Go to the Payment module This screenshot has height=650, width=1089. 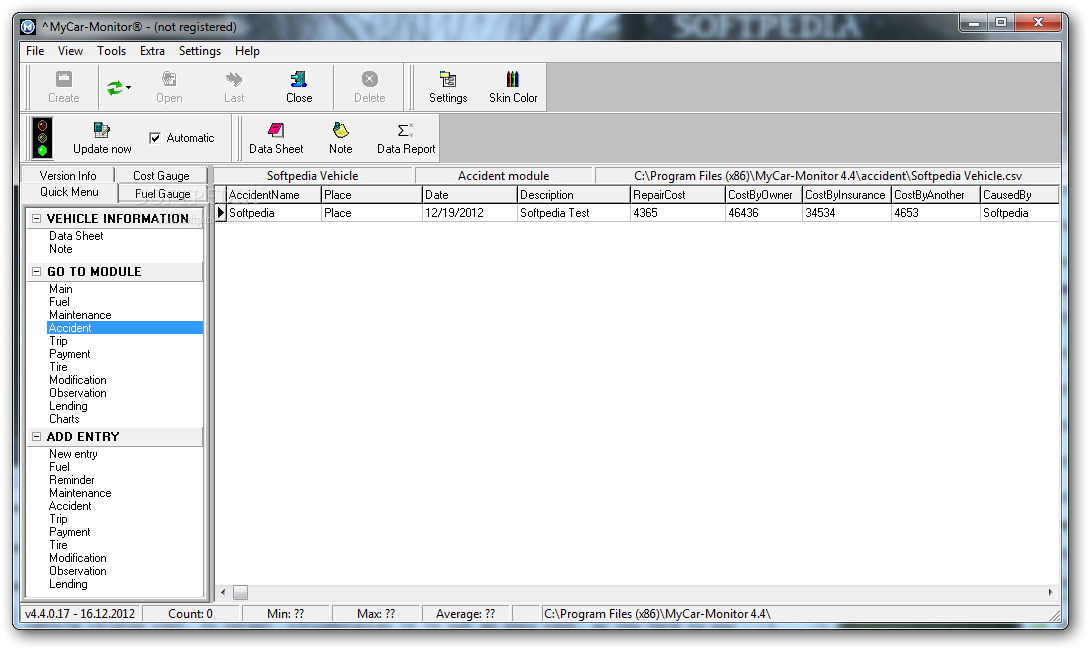click(x=69, y=354)
